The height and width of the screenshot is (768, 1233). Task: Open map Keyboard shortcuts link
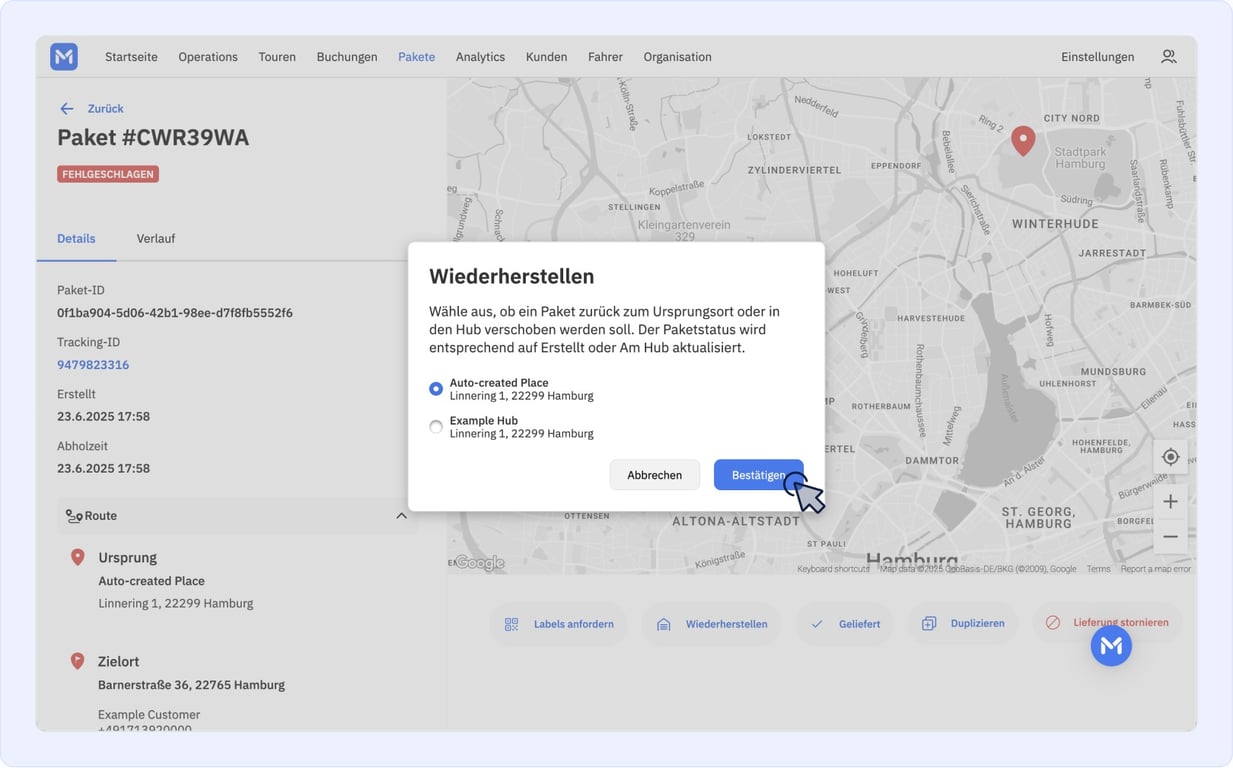(833, 569)
